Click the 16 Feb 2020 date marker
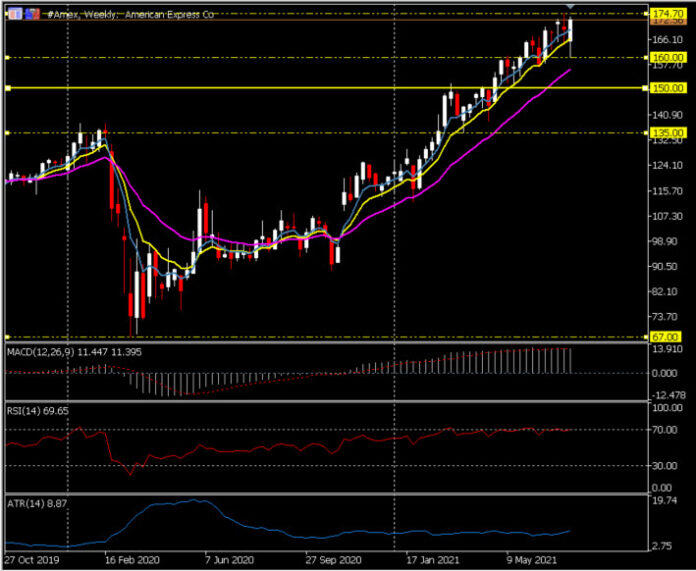 131,559
